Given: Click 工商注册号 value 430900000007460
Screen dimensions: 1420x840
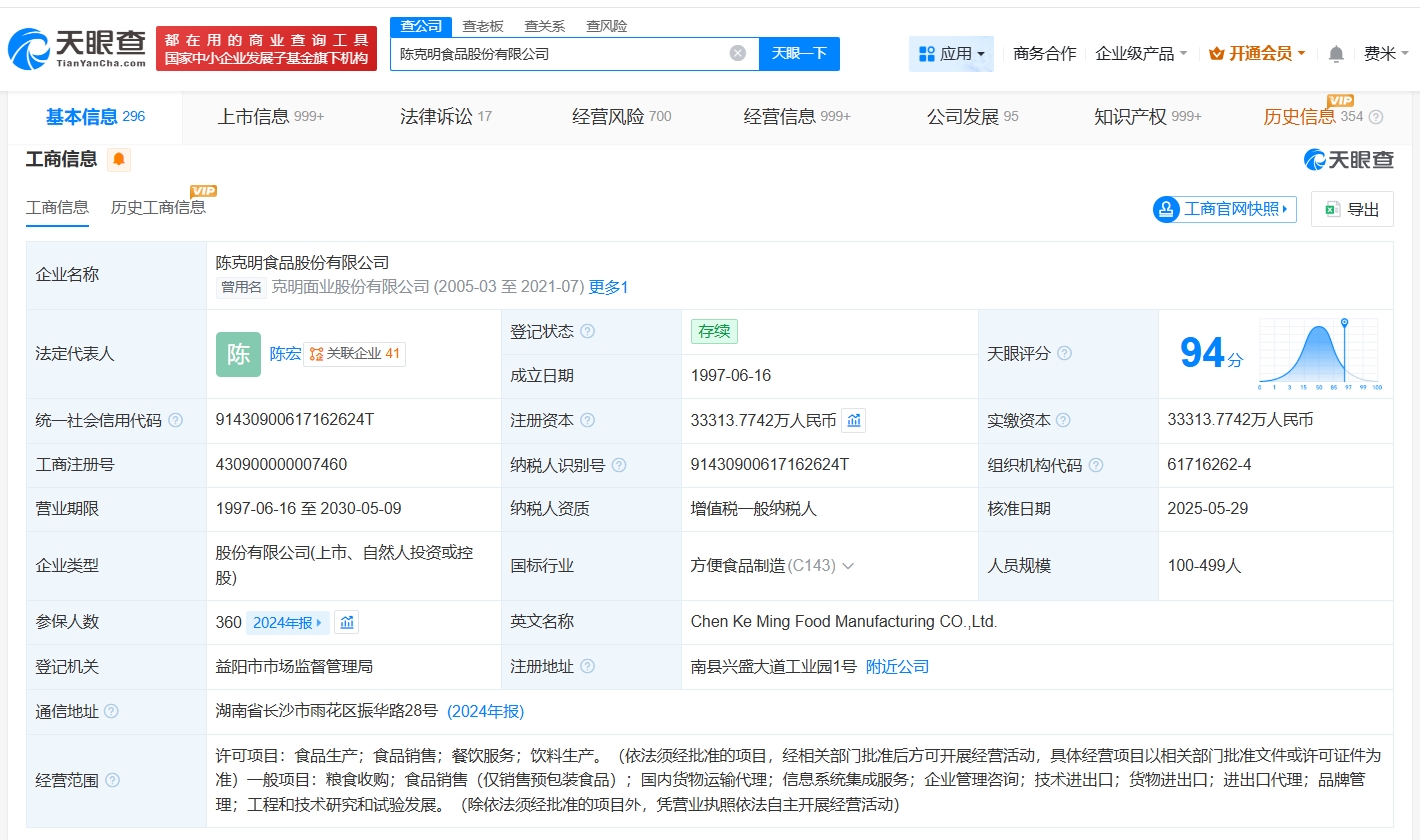Looking at the screenshot, I should tap(282, 465).
